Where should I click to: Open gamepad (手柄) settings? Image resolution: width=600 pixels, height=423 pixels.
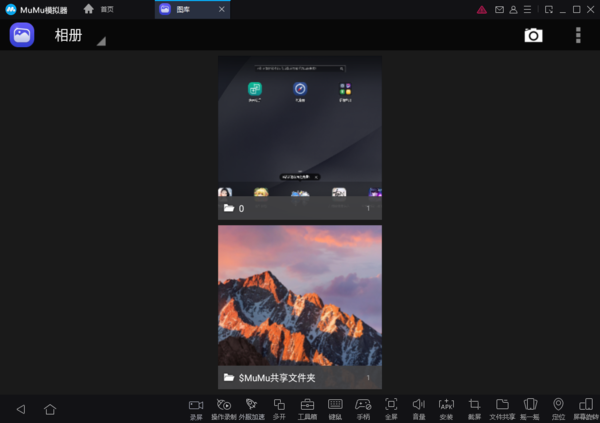pyautogui.click(x=363, y=406)
